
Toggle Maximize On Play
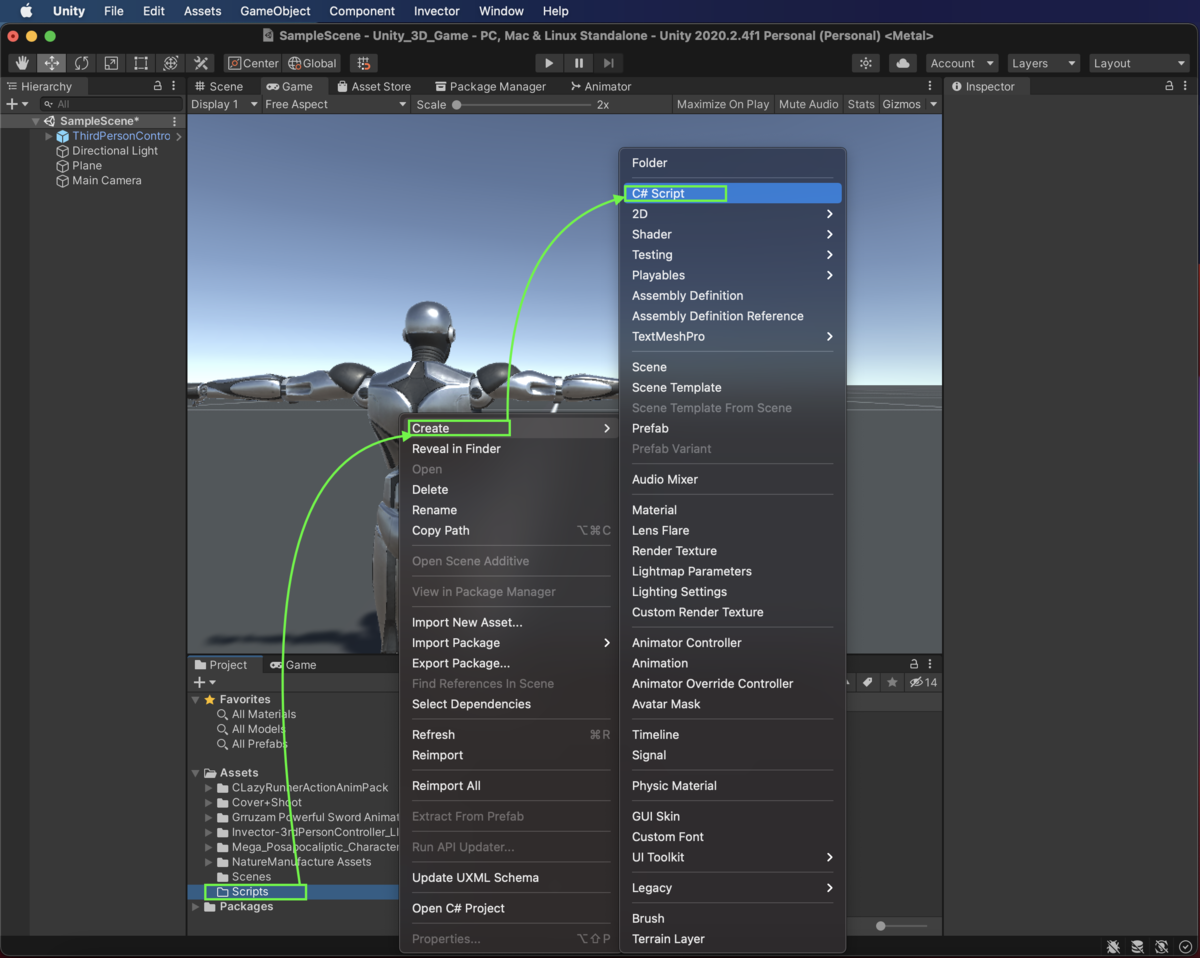[x=723, y=104]
